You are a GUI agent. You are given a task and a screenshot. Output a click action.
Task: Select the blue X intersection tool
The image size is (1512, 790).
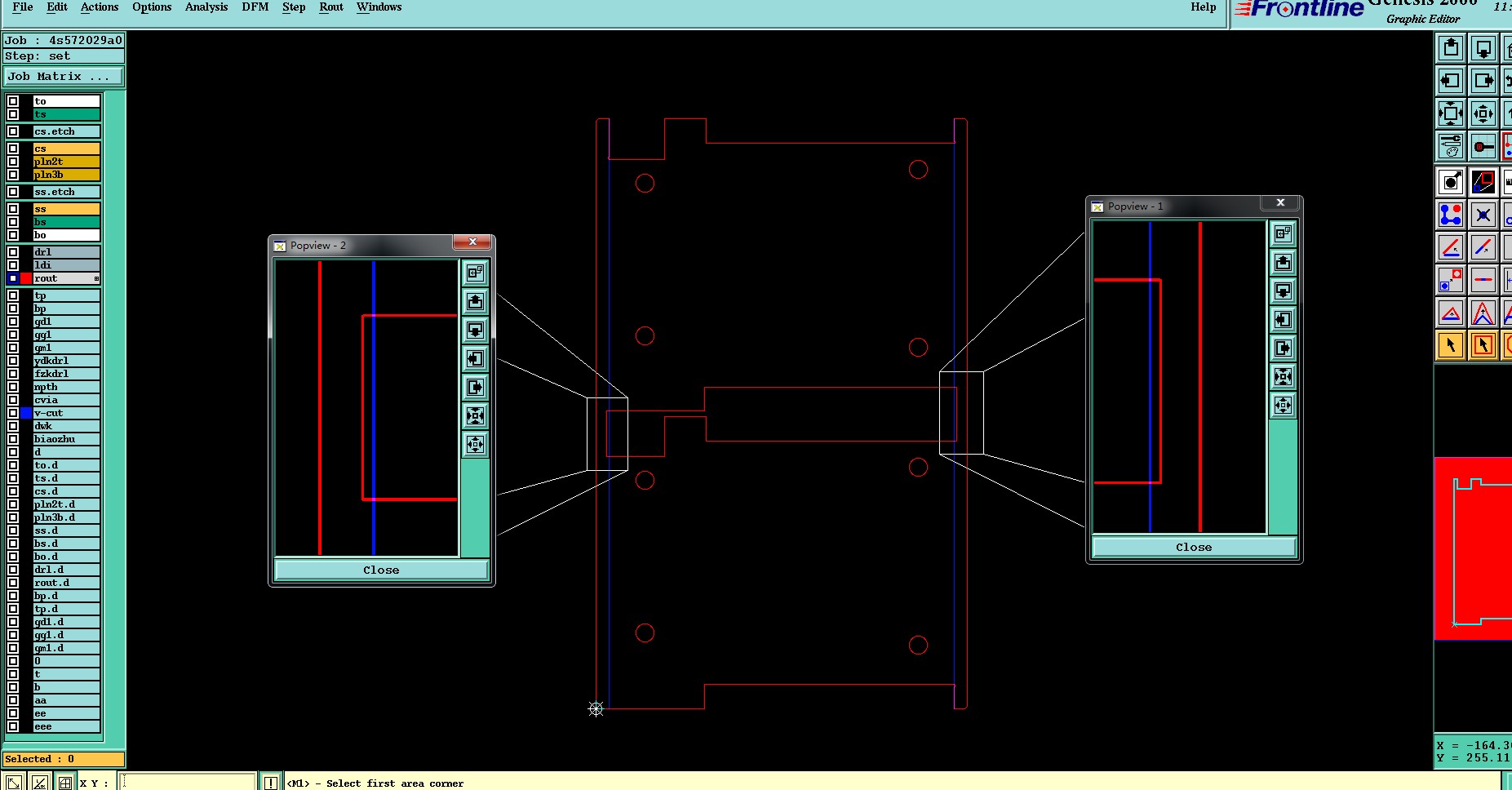pos(1483,215)
